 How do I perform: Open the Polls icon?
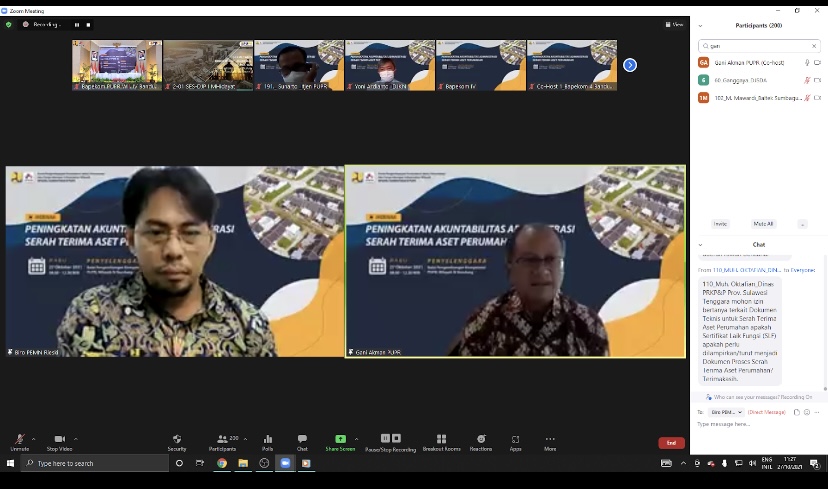point(268,442)
